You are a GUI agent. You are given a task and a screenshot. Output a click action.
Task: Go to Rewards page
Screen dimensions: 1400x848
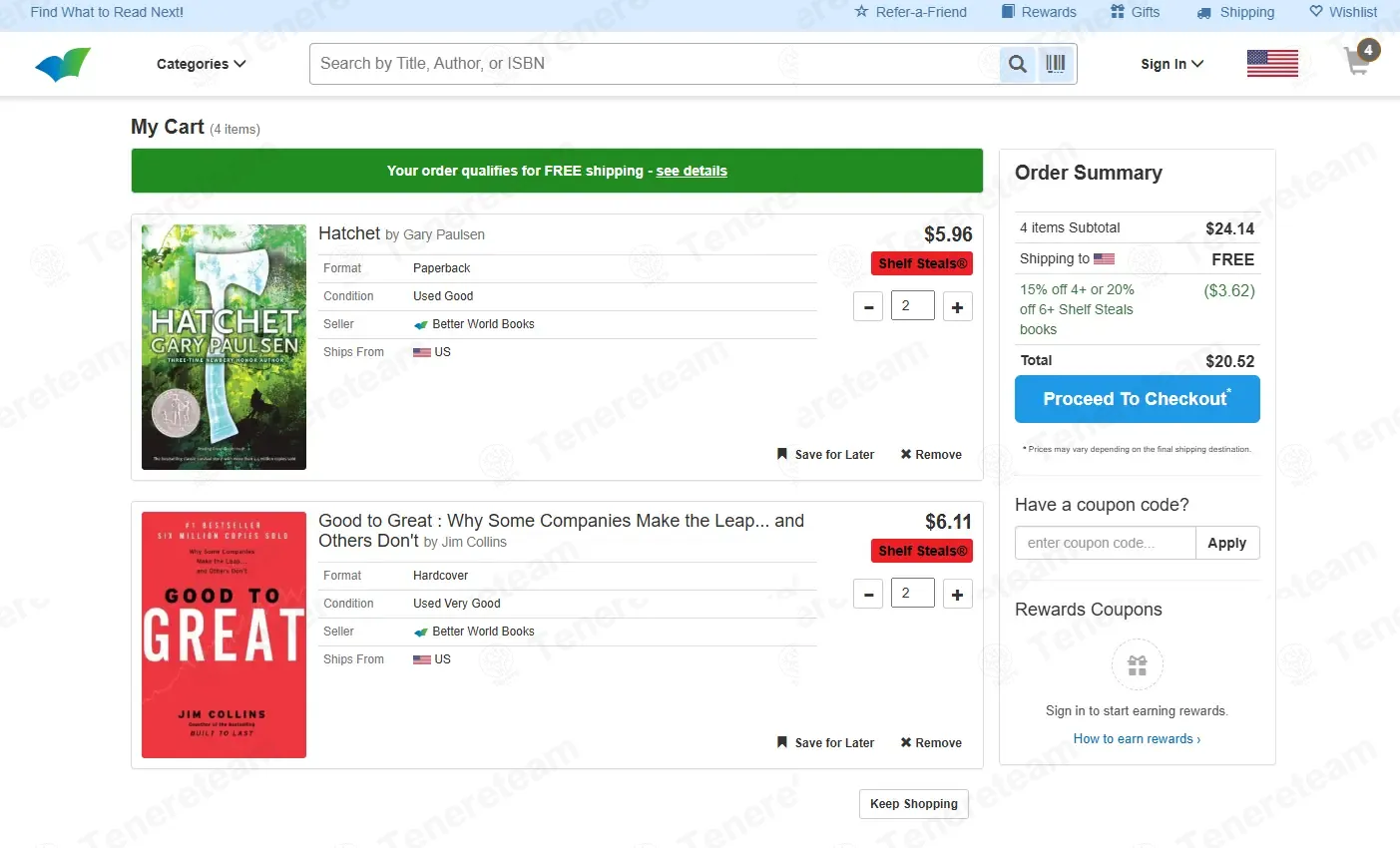1039,12
